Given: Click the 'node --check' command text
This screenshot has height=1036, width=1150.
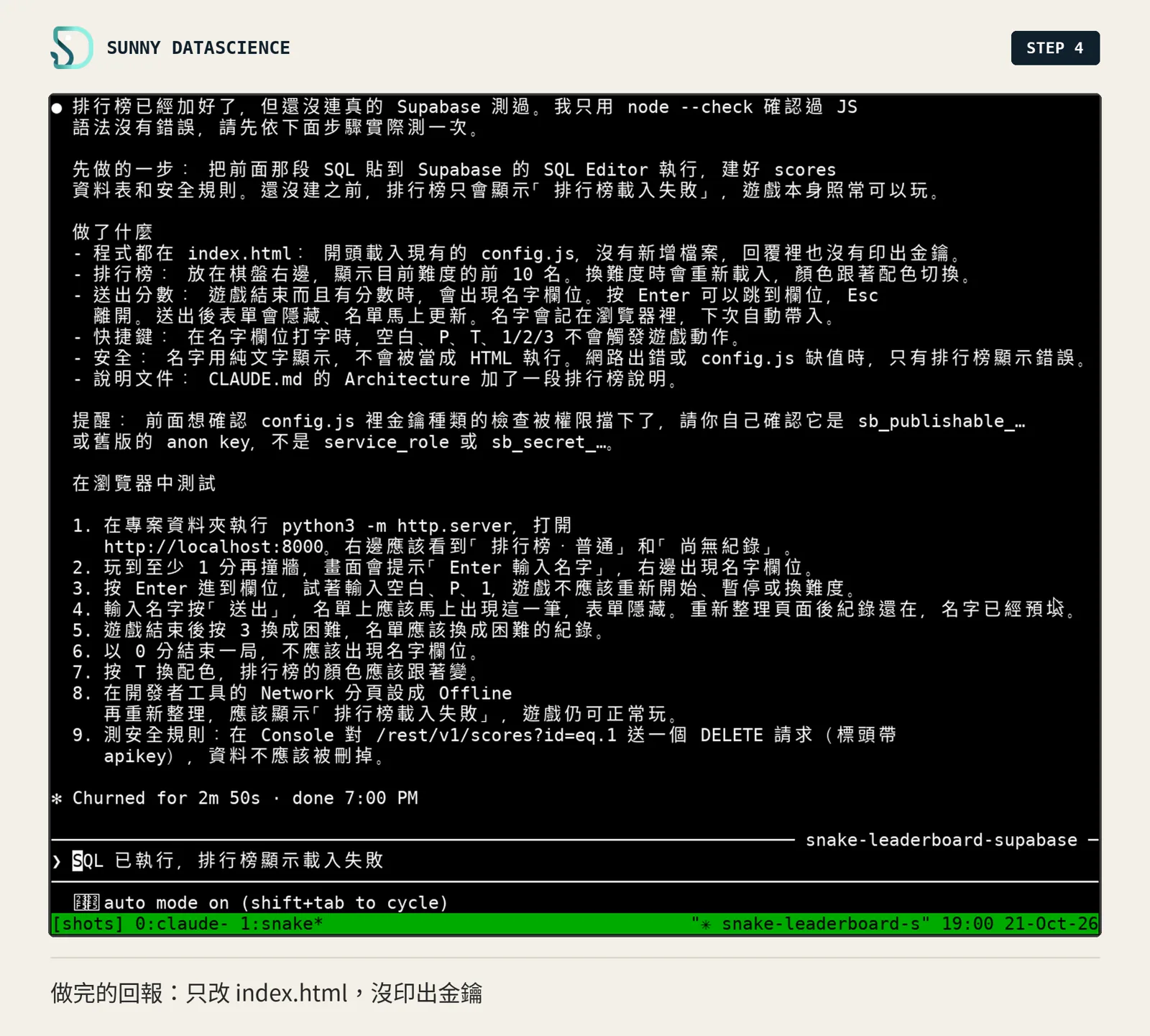Looking at the screenshot, I should pyautogui.click(x=690, y=107).
